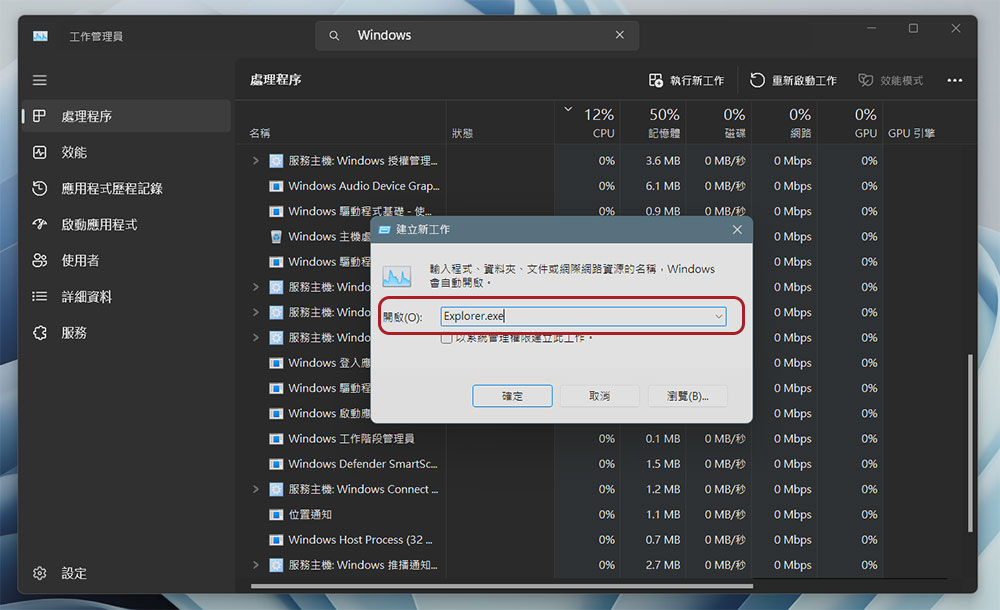Switch to 詳細資料 details tab

point(126,297)
